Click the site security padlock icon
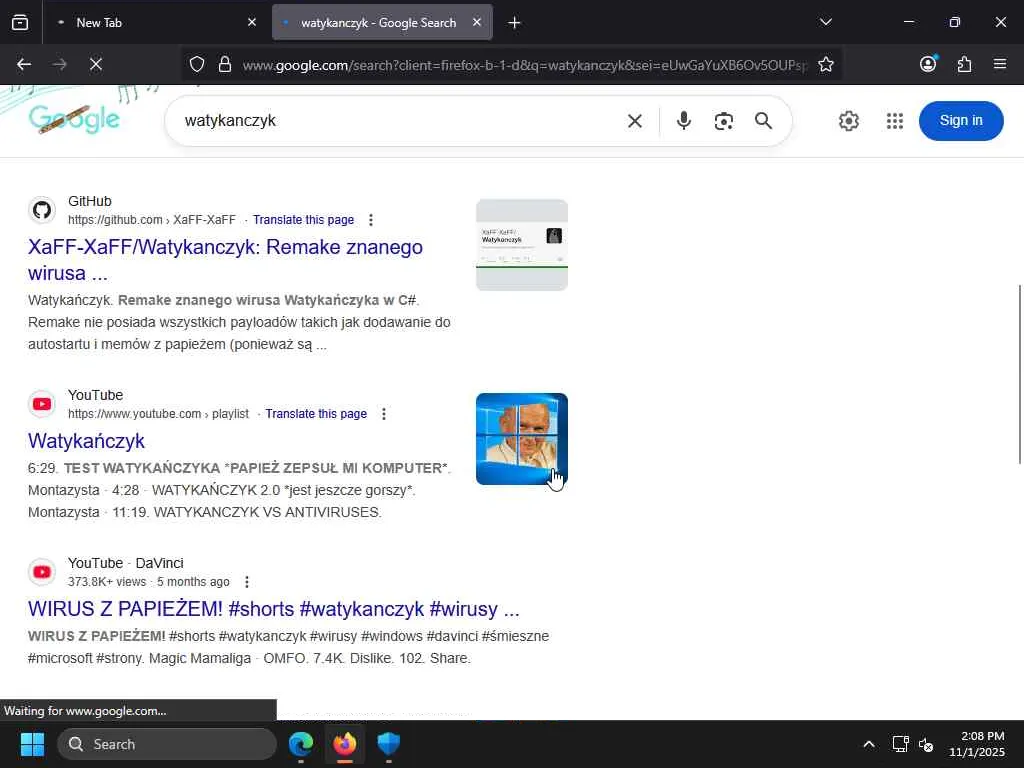1024x768 pixels. (x=225, y=64)
